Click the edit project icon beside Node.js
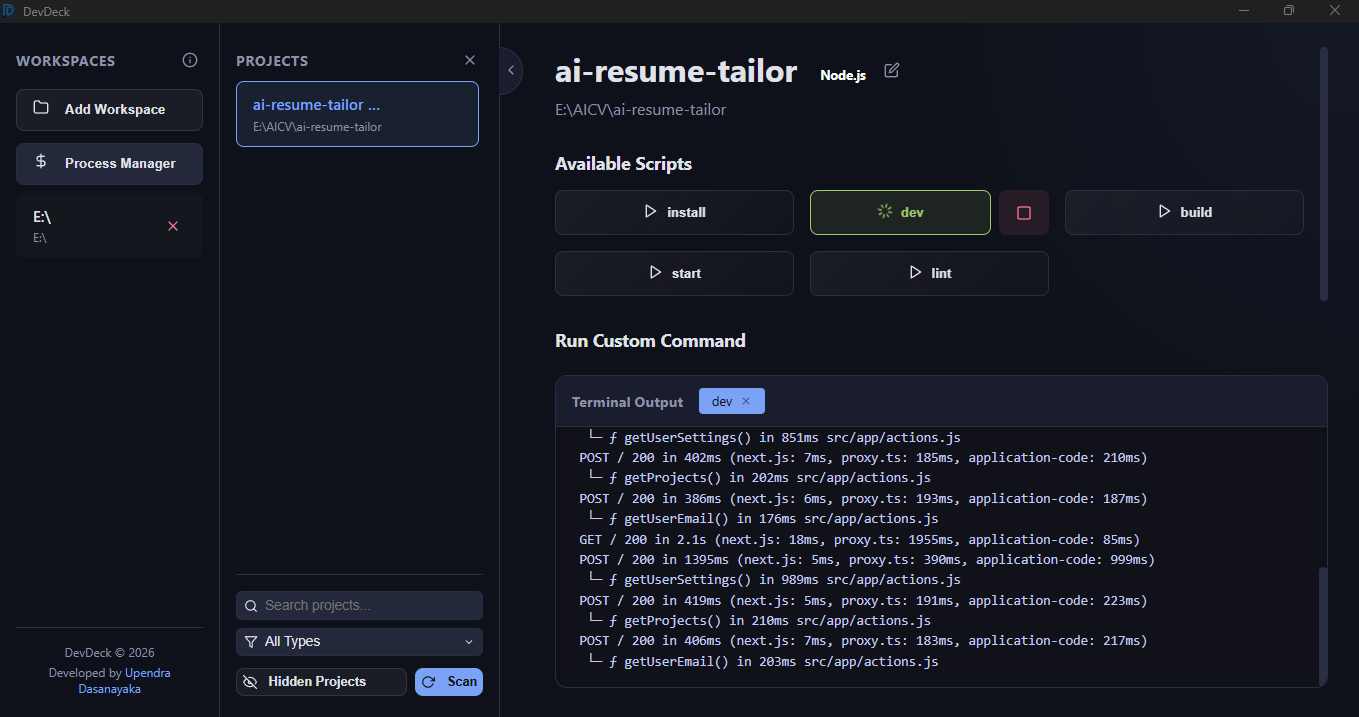1359x717 pixels. [x=892, y=71]
